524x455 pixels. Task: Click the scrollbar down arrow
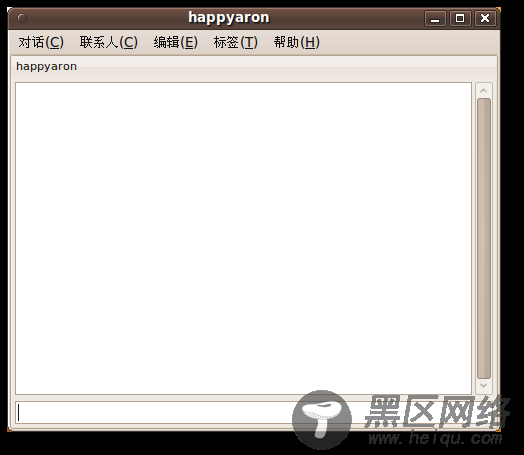484,385
